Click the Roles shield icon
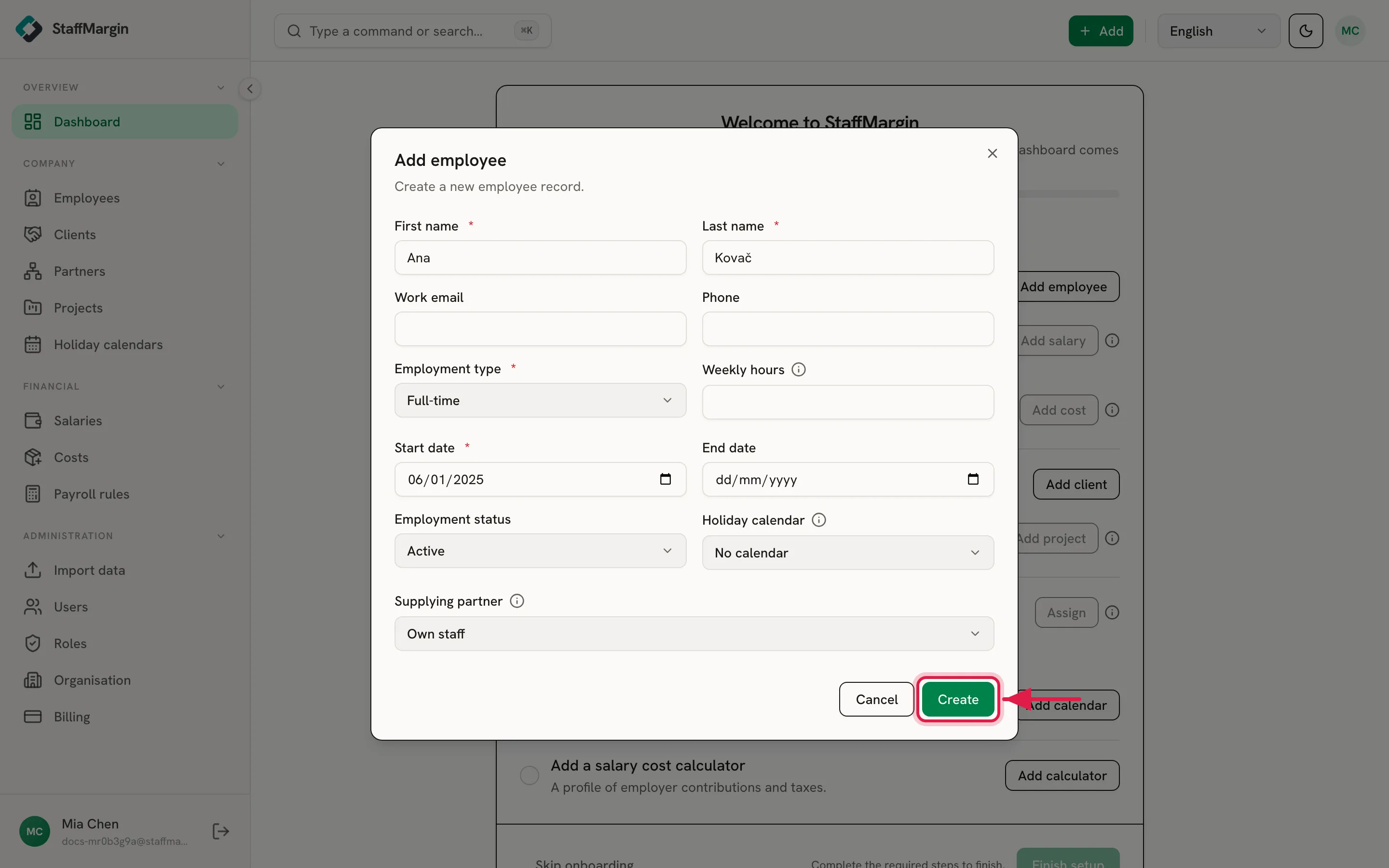Screen dimensions: 1389x868 click(33, 644)
